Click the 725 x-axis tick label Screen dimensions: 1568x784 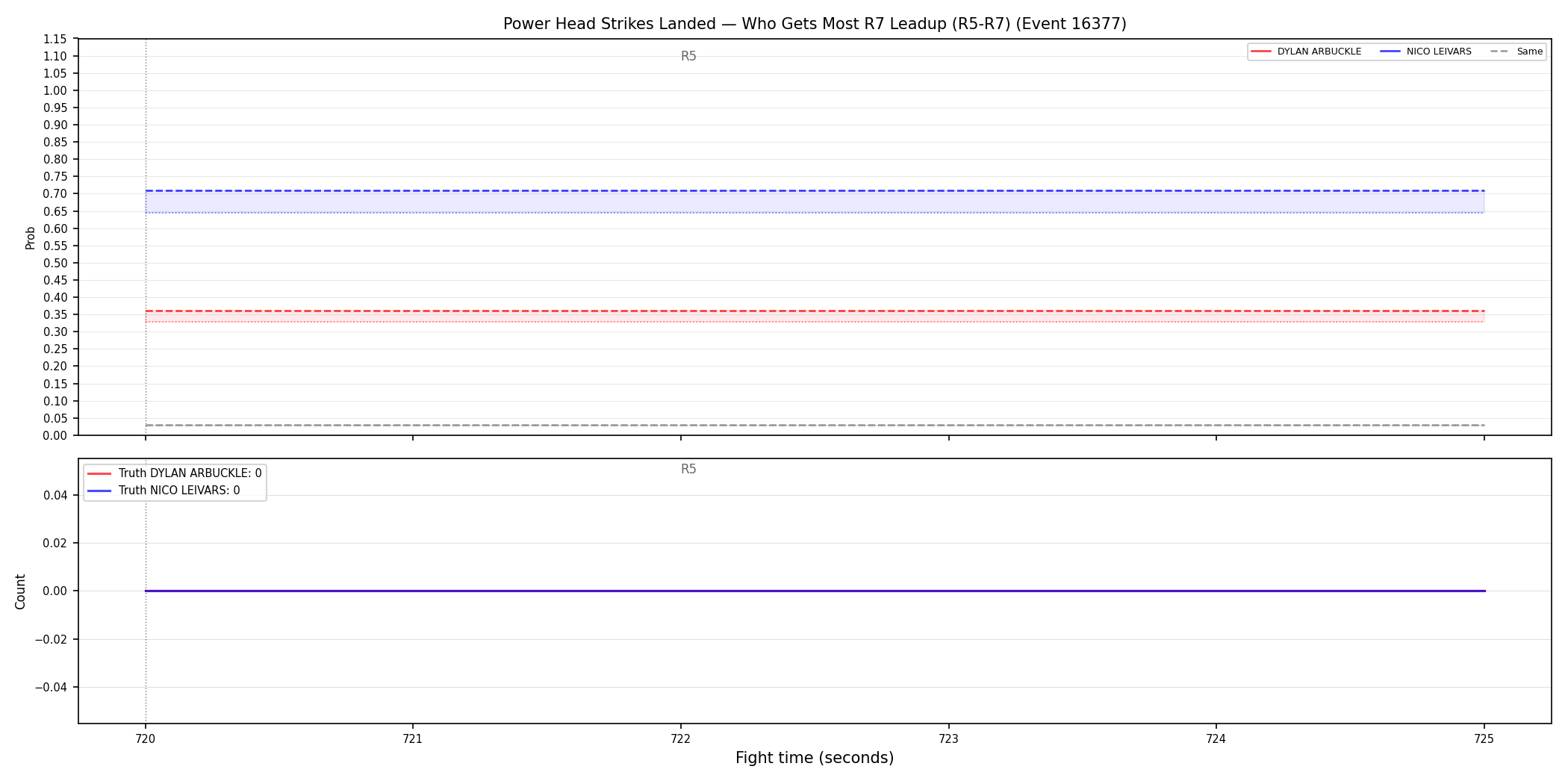pos(1484,738)
